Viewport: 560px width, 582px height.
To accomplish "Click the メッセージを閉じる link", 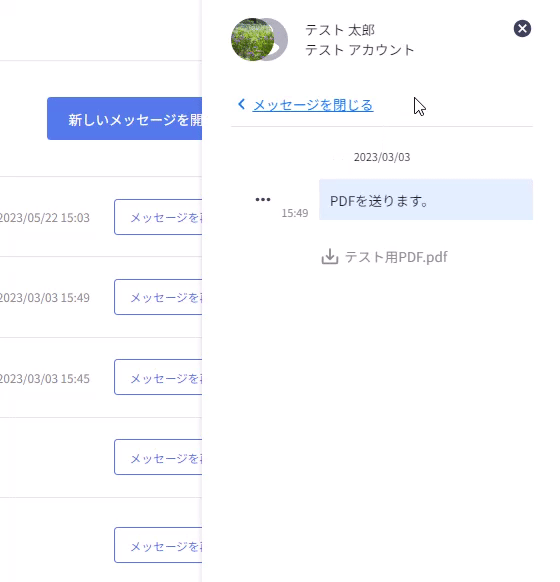I will coord(313,105).
